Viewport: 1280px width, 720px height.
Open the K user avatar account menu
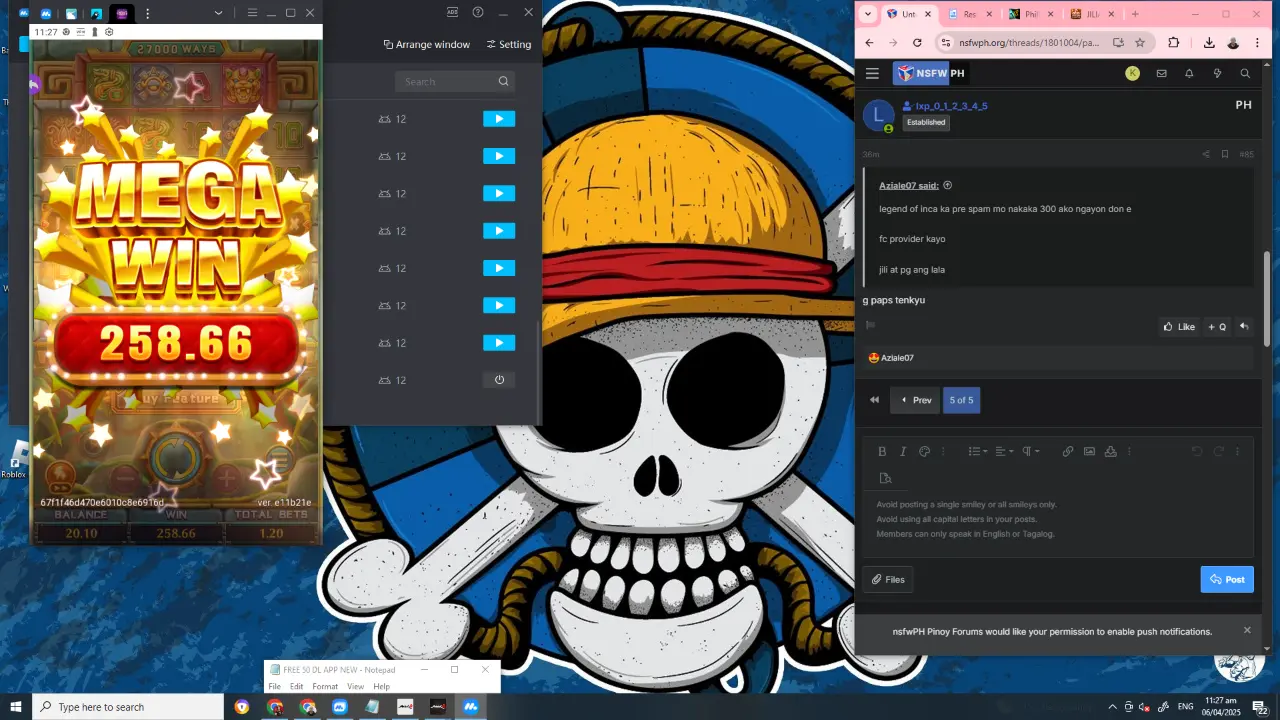1132,73
